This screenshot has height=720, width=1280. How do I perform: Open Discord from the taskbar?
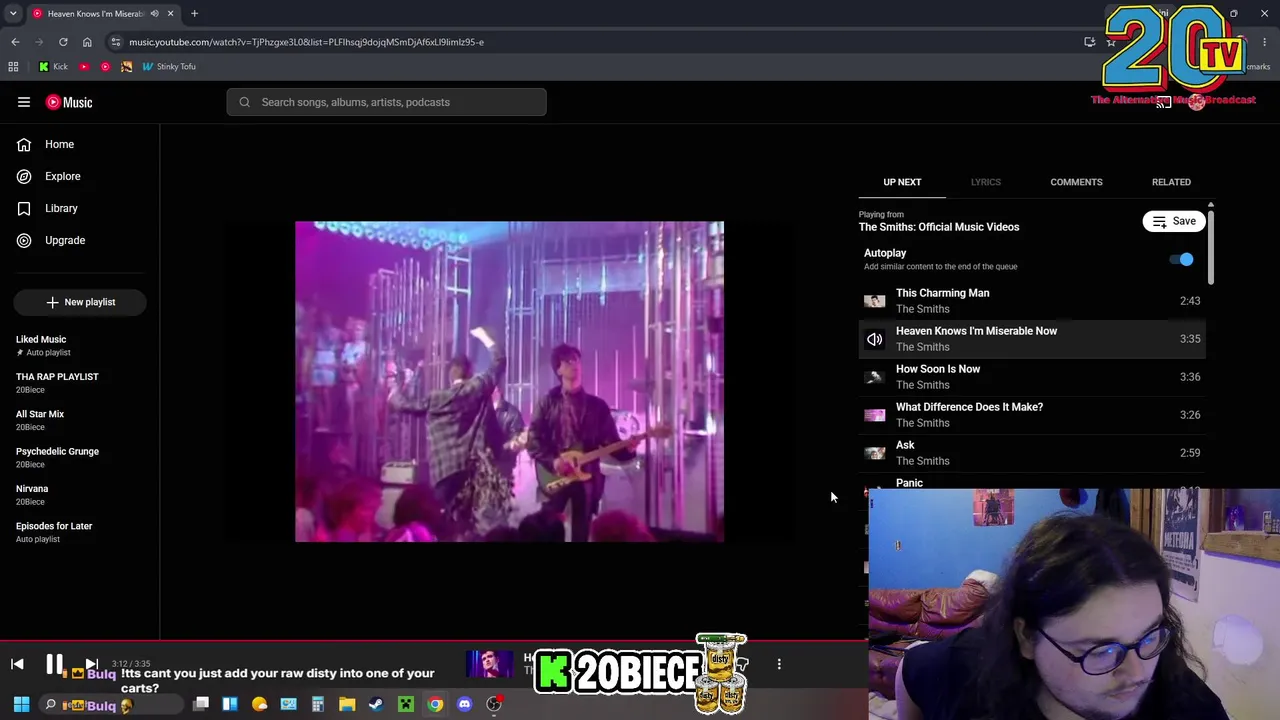464,705
